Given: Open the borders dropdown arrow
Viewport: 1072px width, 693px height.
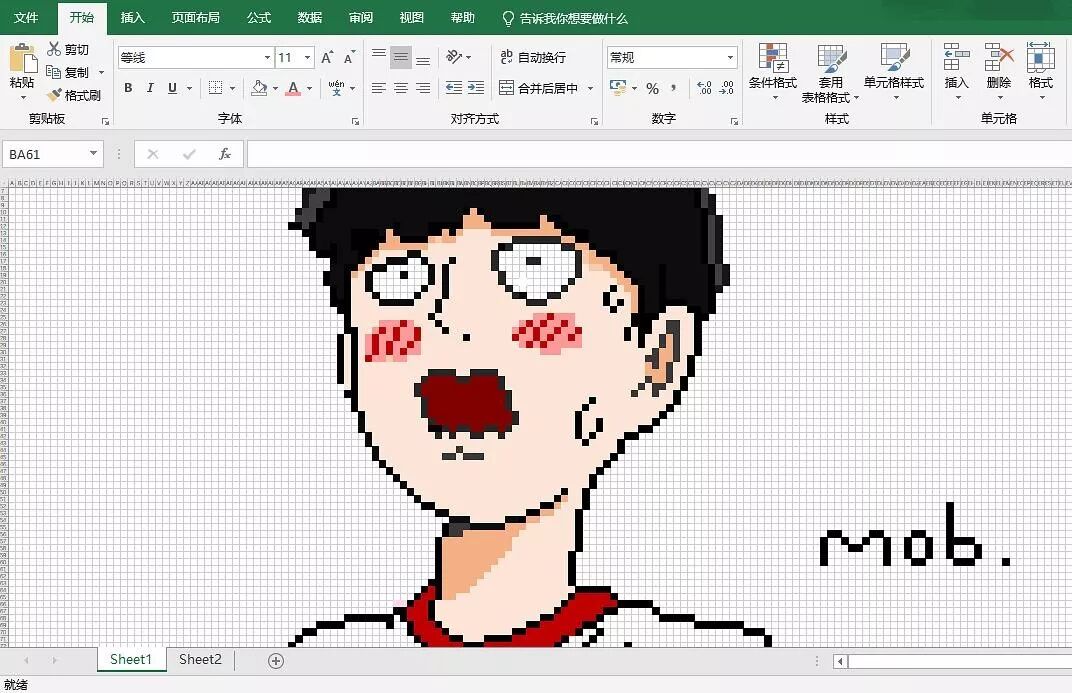Looking at the screenshot, I should (x=232, y=88).
